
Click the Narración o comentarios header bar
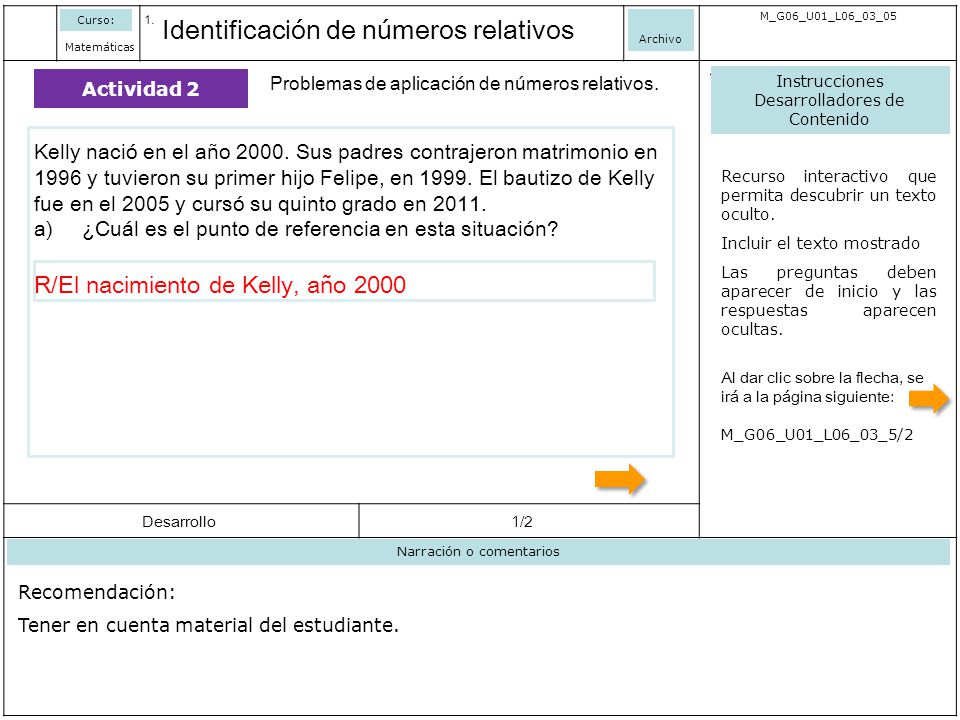click(x=478, y=552)
